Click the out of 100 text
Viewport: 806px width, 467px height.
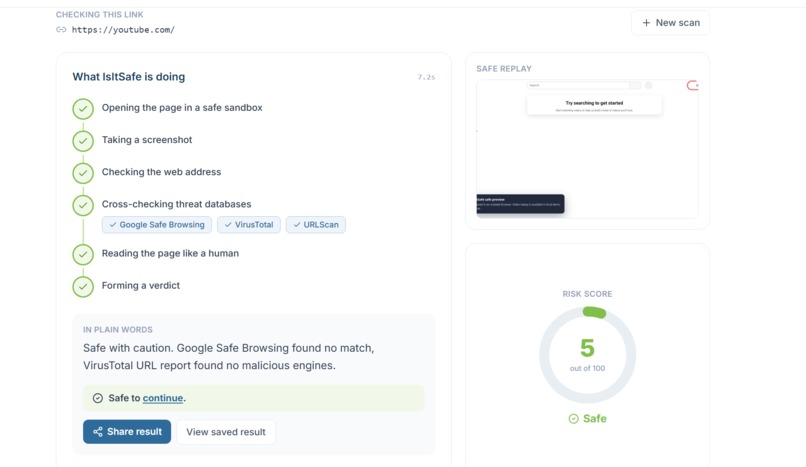[x=587, y=368]
